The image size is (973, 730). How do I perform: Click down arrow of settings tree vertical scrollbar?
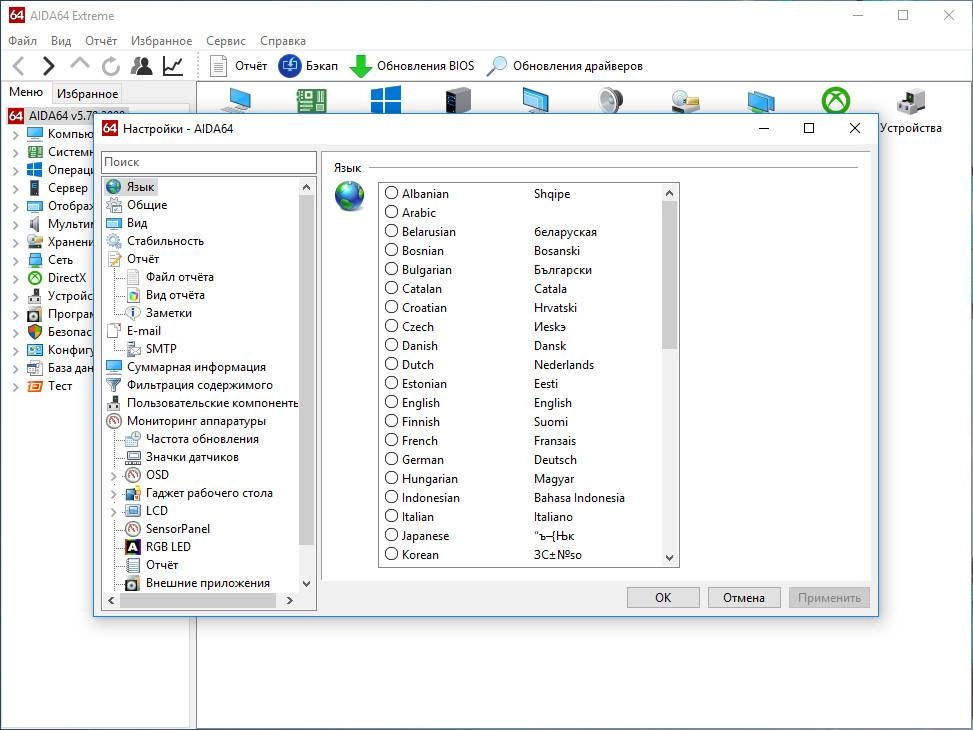coord(306,584)
